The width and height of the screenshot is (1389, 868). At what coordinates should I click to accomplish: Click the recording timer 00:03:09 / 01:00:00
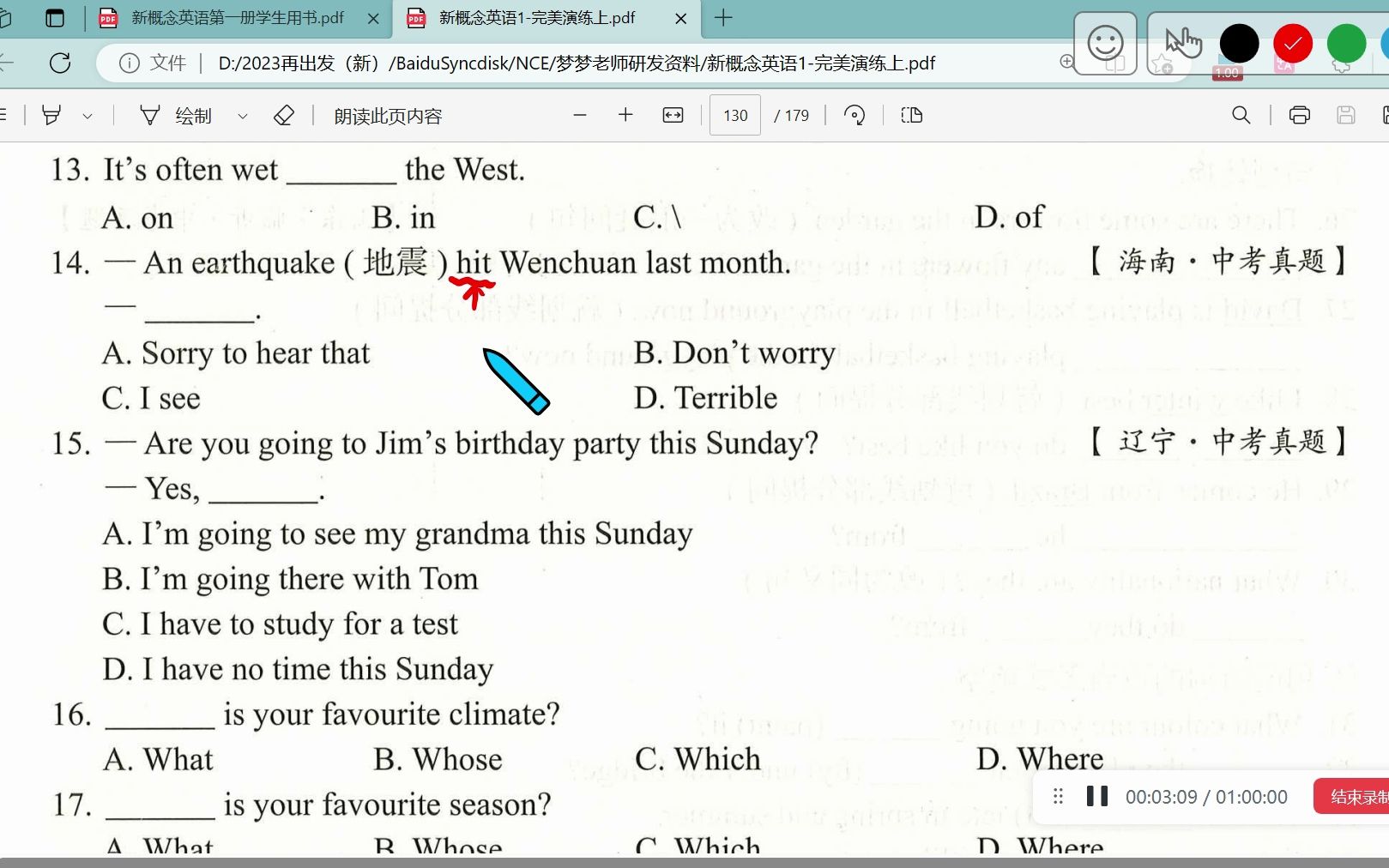tap(1206, 797)
